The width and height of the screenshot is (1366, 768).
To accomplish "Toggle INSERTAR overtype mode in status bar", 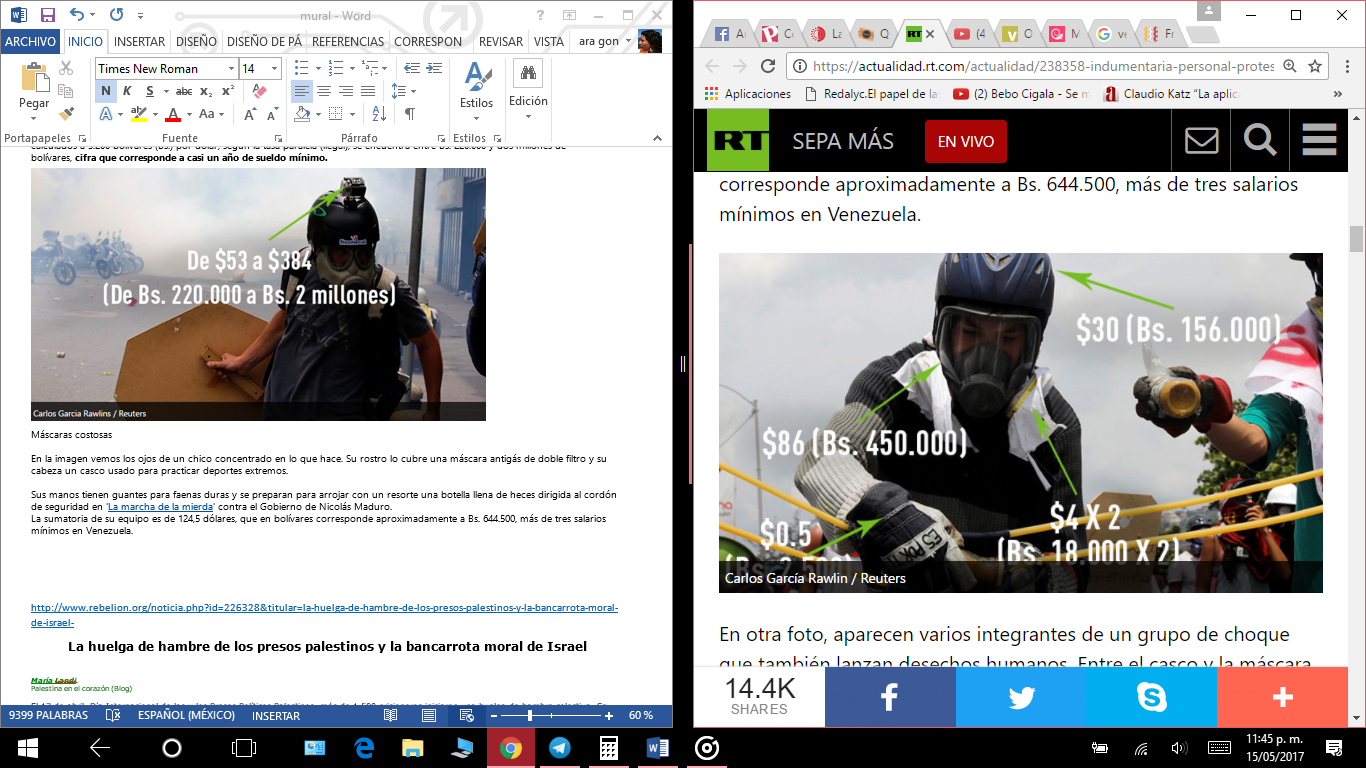I will point(276,716).
